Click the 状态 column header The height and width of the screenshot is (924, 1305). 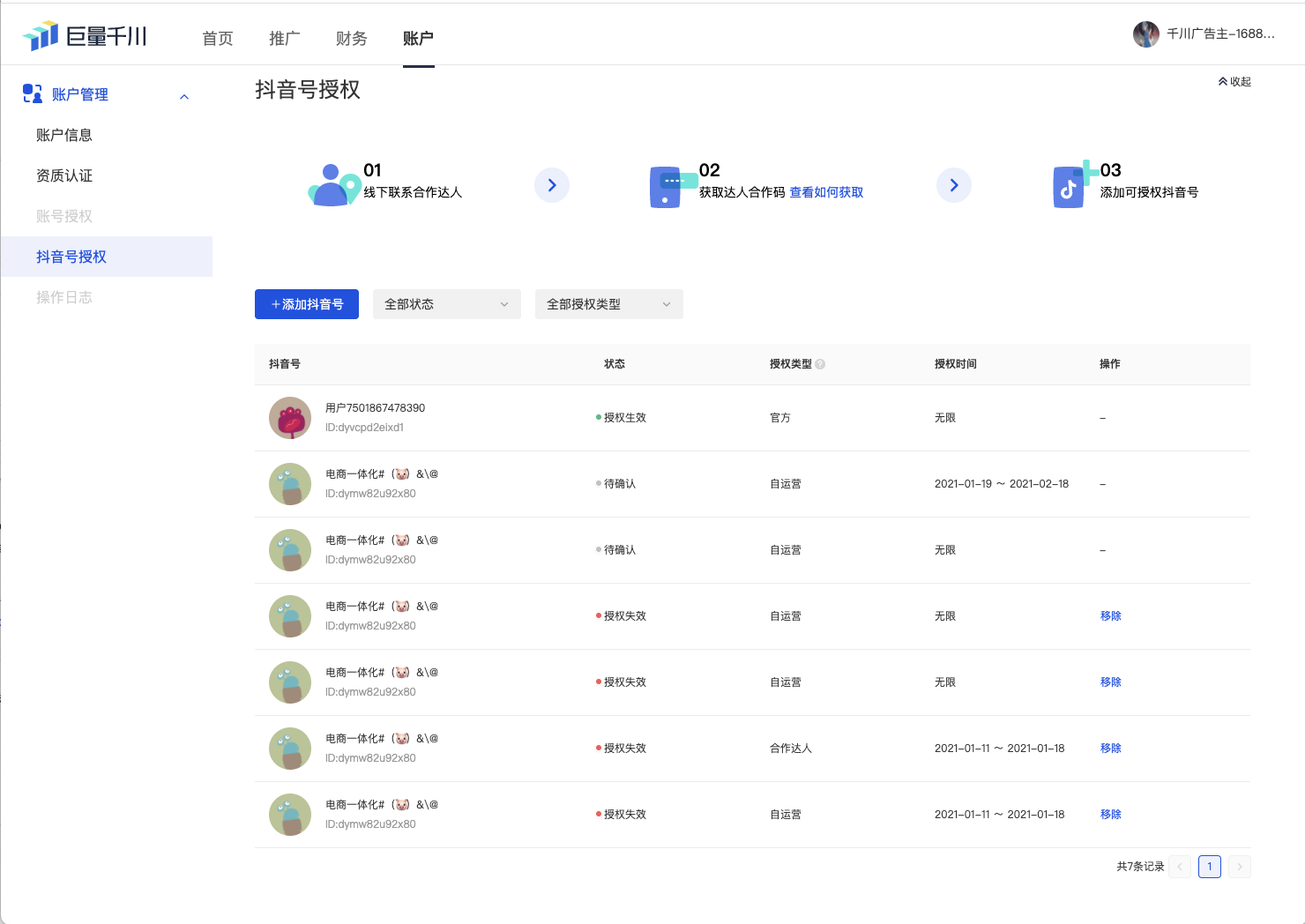[615, 364]
